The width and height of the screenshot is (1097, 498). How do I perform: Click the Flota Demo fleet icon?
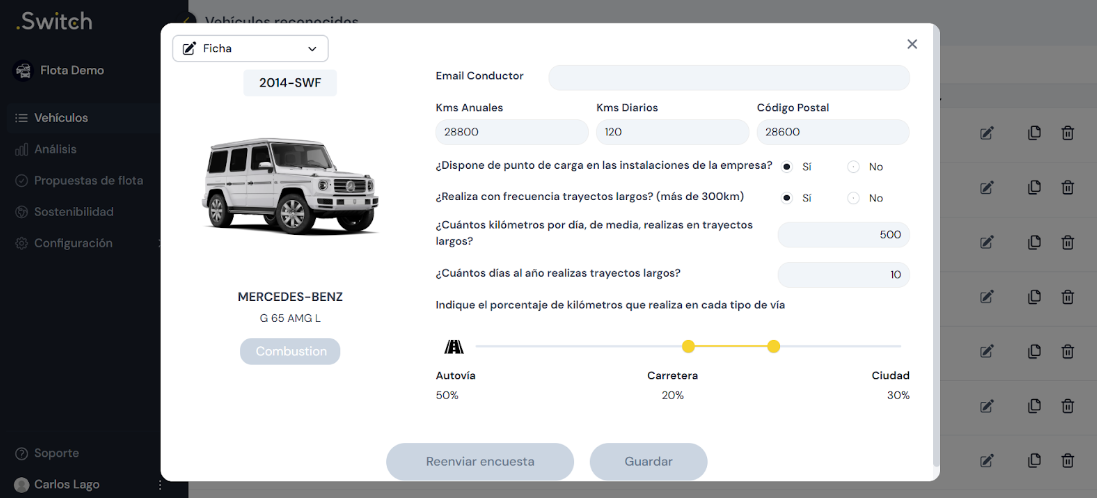pos(23,71)
